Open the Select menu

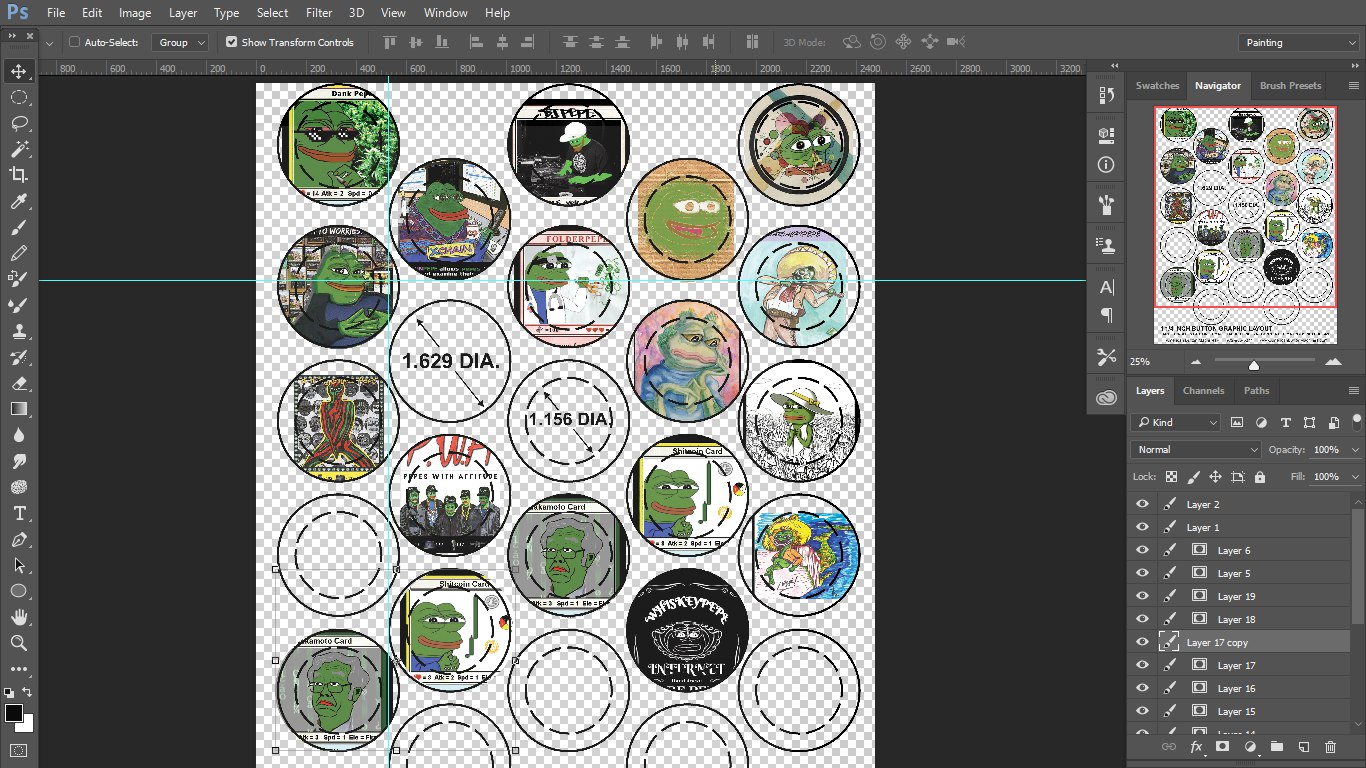(x=272, y=13)
